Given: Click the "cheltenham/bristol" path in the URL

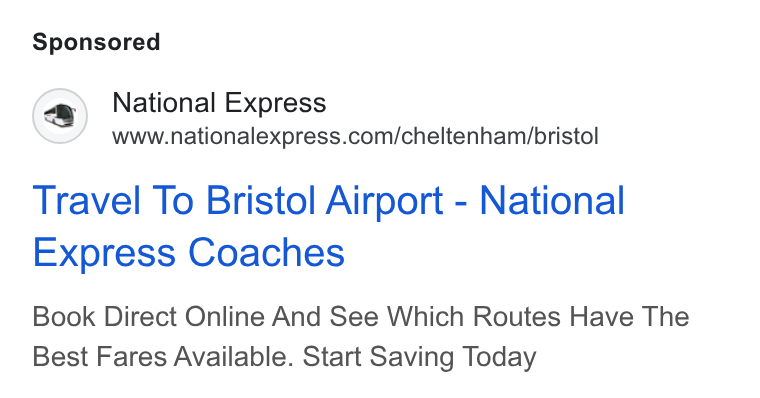Looking at the screenshot, I should (x=500, y=136).
